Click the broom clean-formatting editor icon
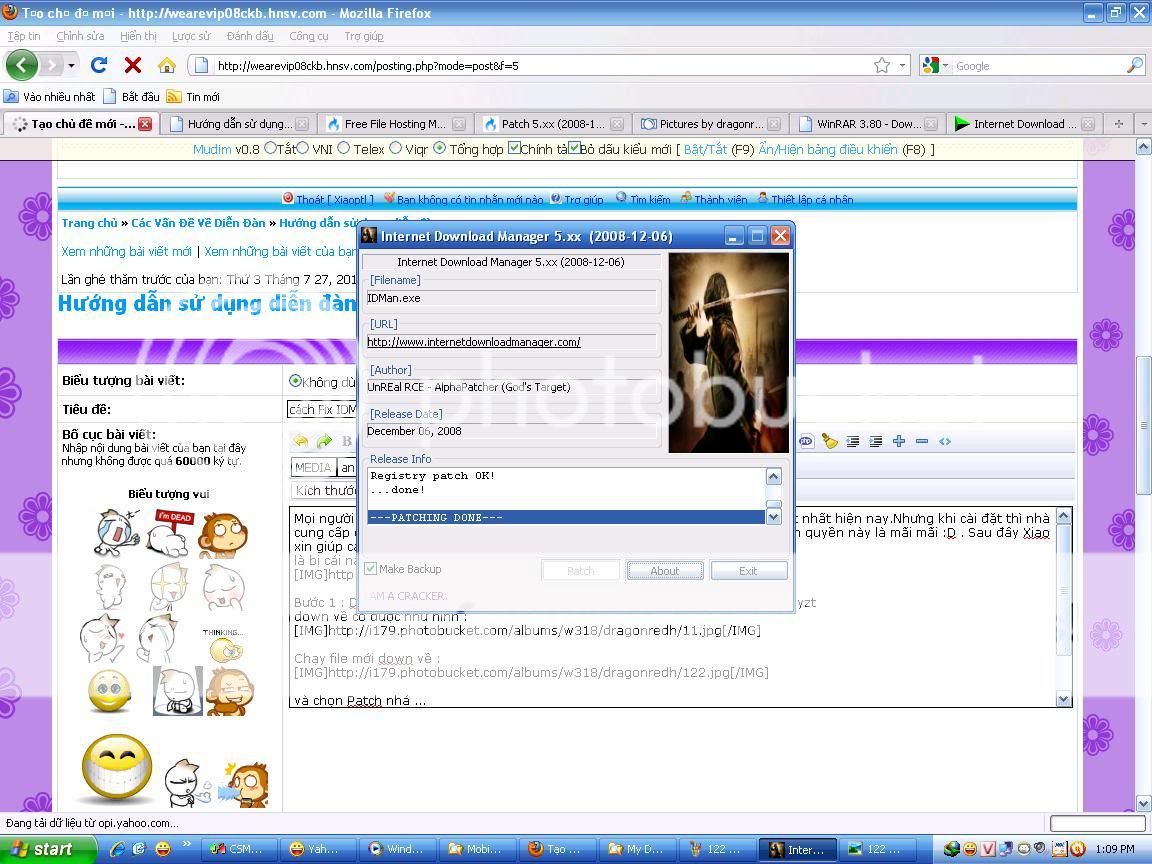 pos(829,441)
